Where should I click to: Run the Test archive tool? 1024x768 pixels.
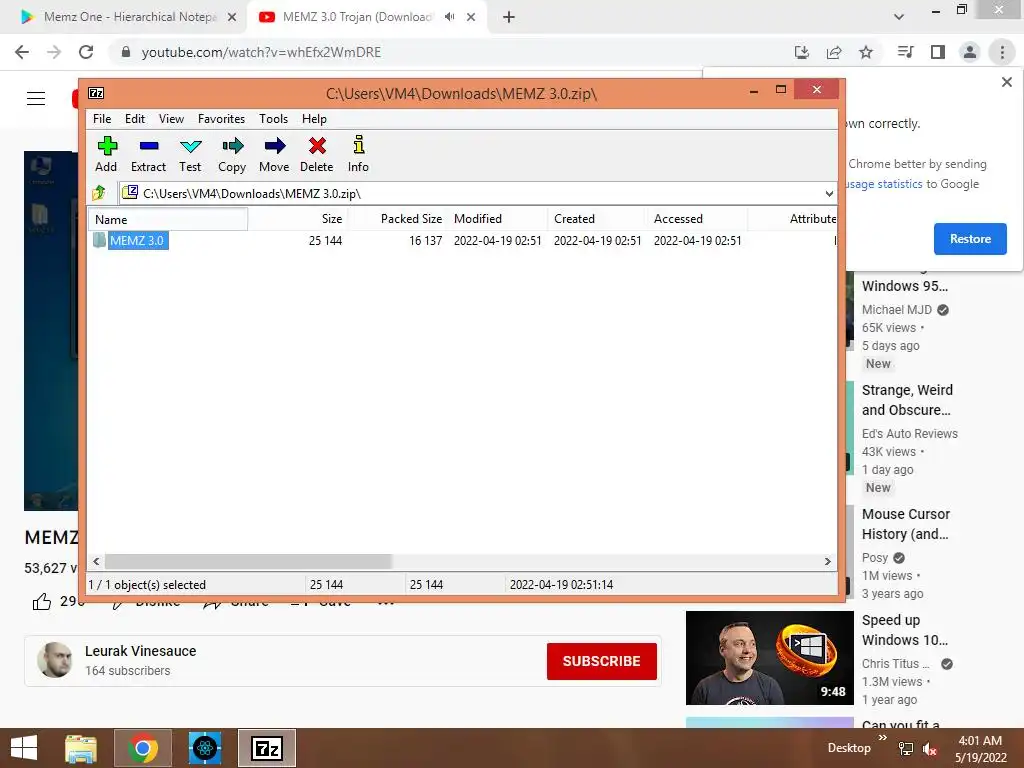(190, 154)
